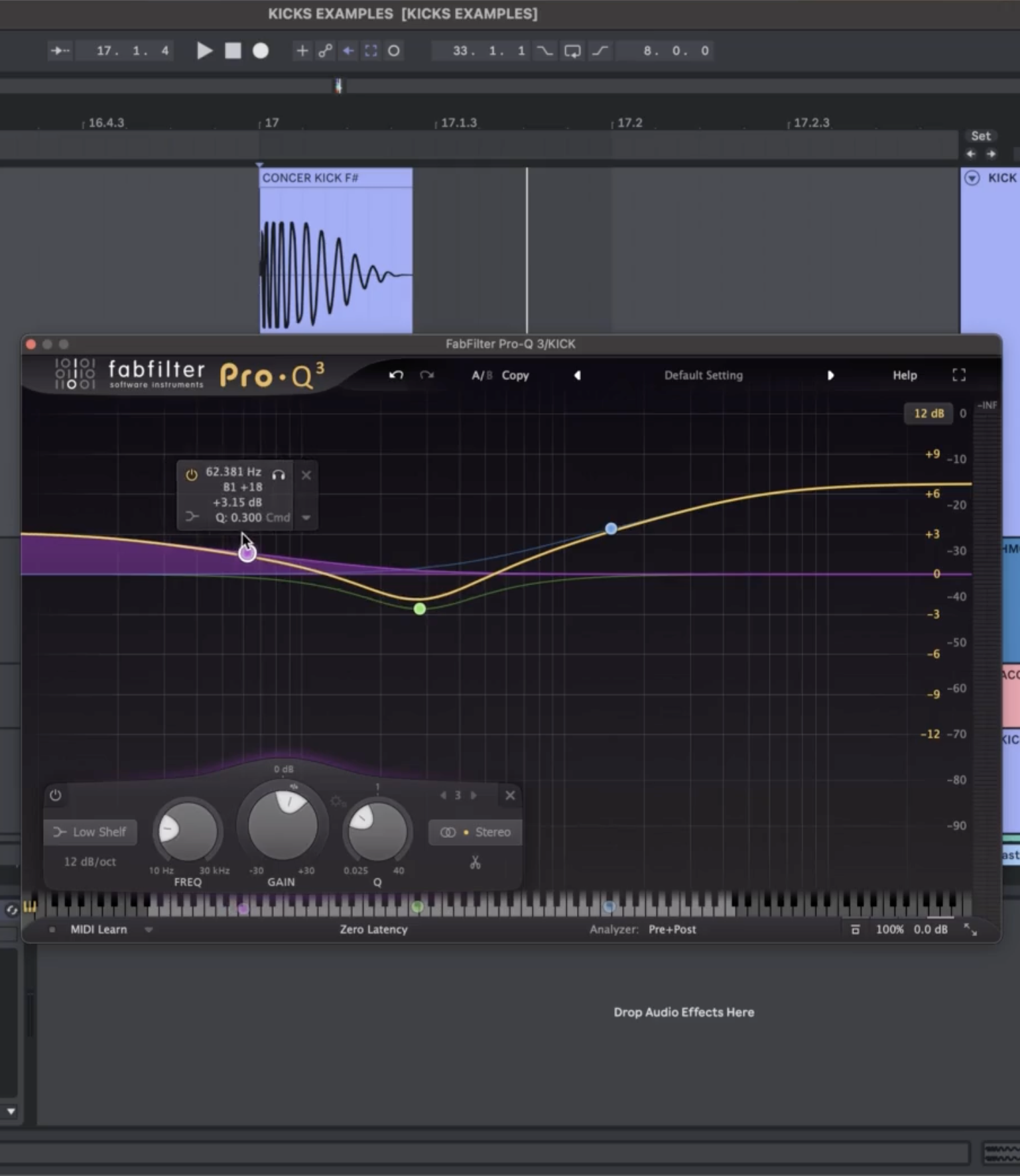Collapse the KICK track fold triangle

pyautogui.click(x=972, y=178)
